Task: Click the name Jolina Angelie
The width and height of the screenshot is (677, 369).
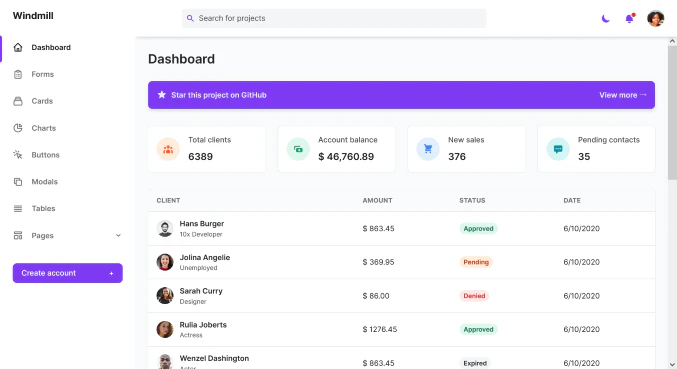Action: pyautogui.click(x=205, y=257)
